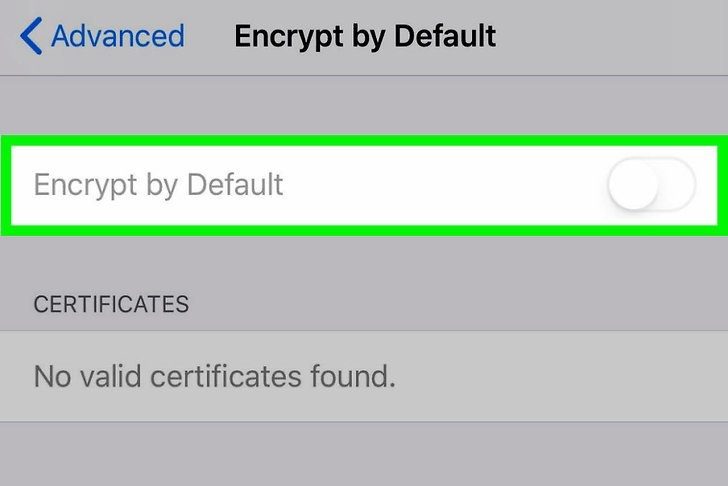This screenshot has height=486, width=728.
Task: Click the empty space in the Encrypt row
Action: pos(440,186)
